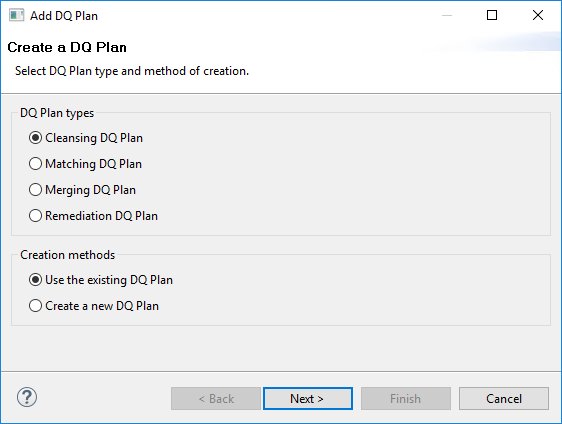This screenshot has width=562, height=424.
Task: Select the Cleansing DQ Plan radio button
Action: click(35, 138)
